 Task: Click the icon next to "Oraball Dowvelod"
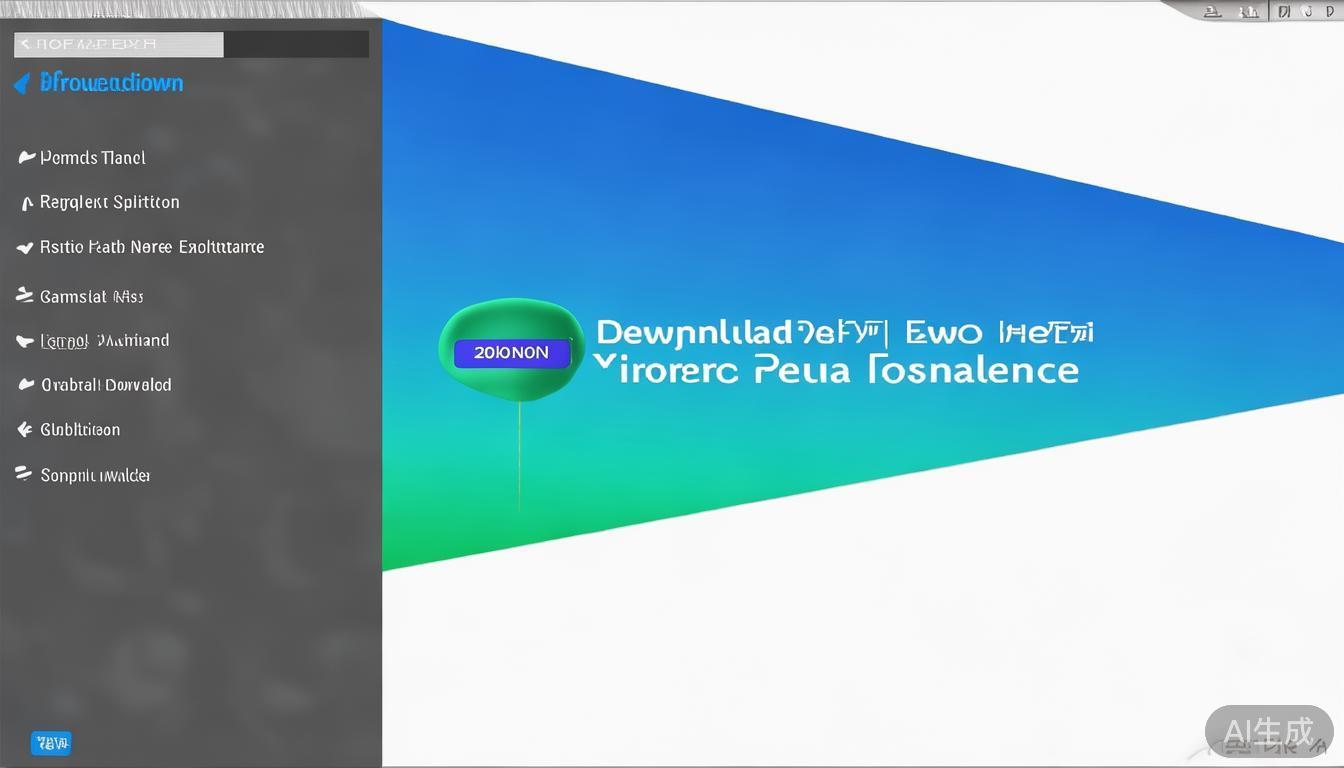click(26, 385)
